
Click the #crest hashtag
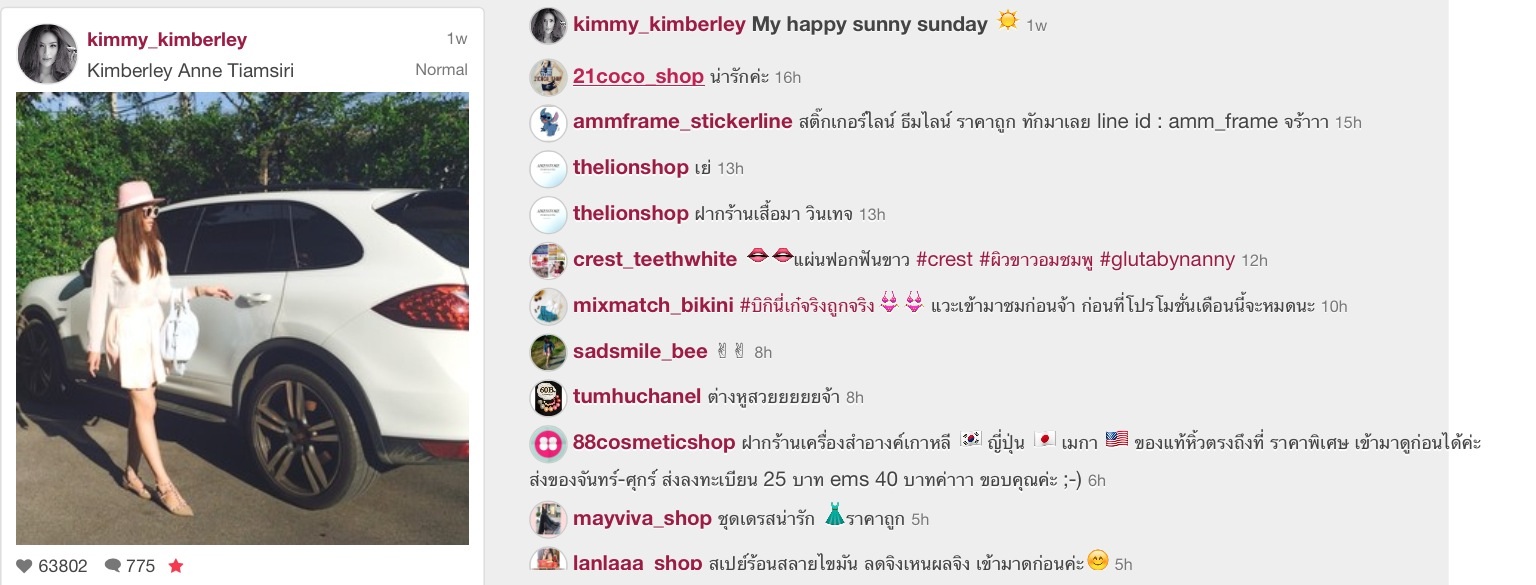(944, 260)
